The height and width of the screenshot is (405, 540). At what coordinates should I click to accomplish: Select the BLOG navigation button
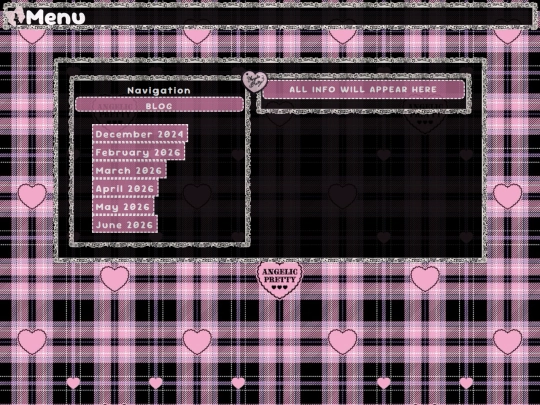[x=159, y=105]
